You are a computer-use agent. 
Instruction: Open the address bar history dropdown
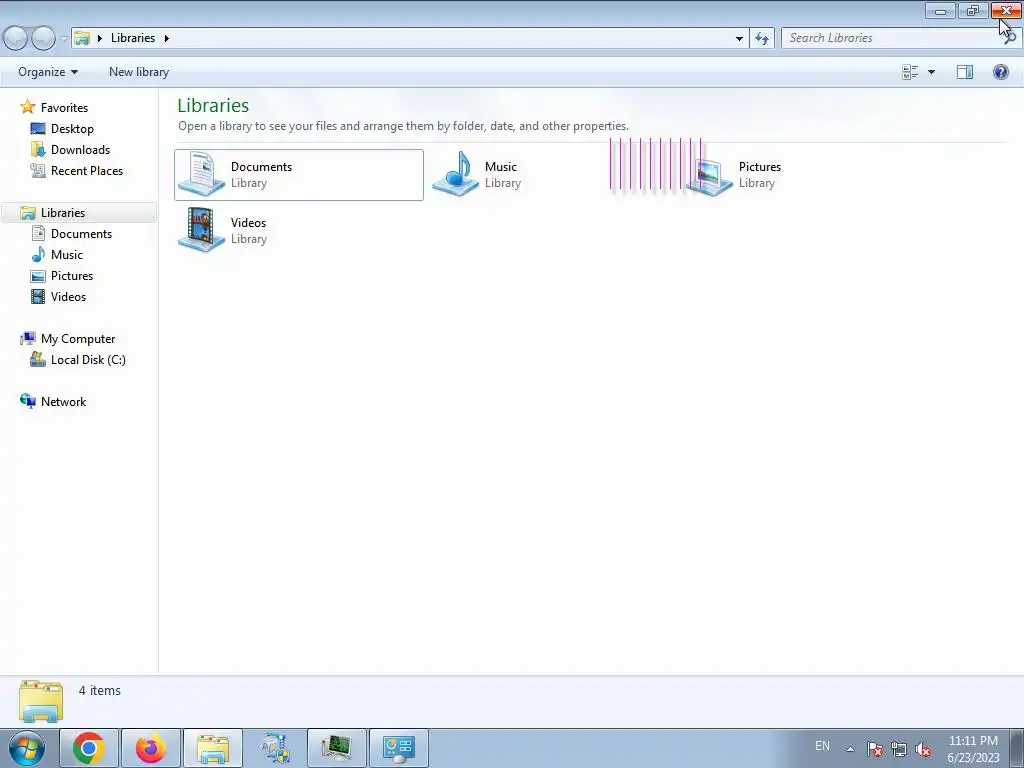(x=739, y=38)
